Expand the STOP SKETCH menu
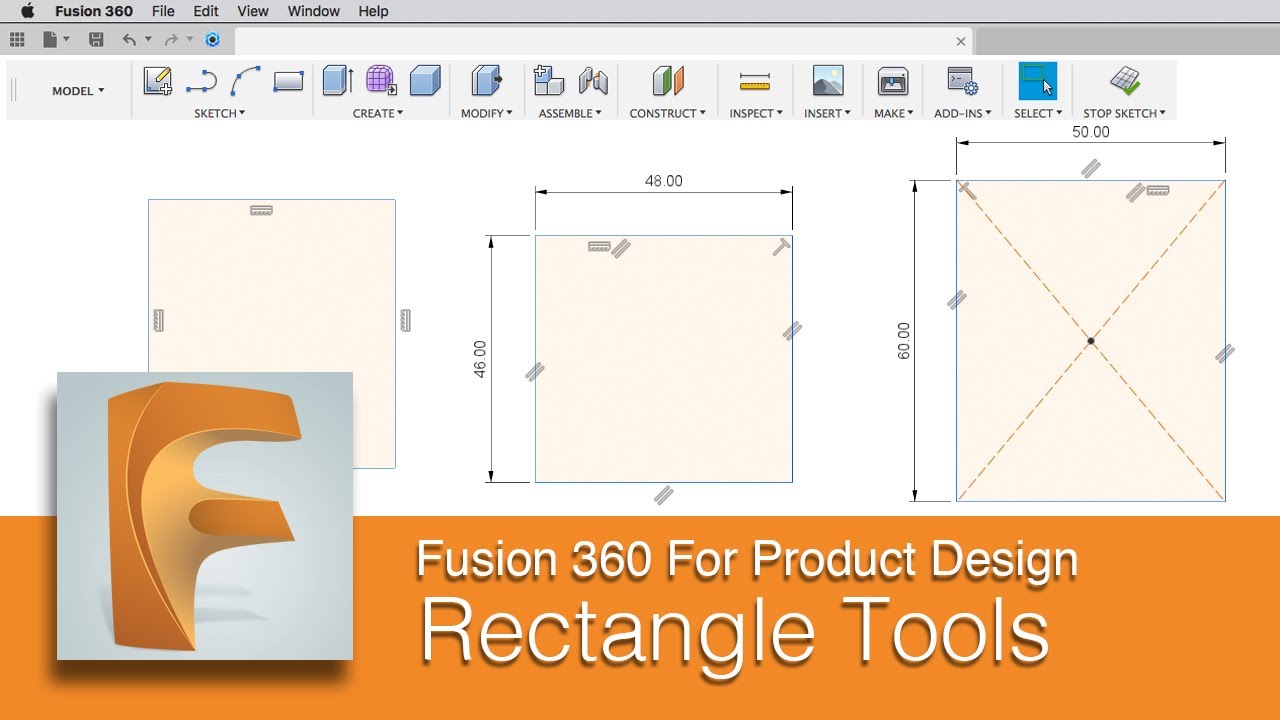The width and height of the screenshot is (1280, 720). coord(1124,113)
